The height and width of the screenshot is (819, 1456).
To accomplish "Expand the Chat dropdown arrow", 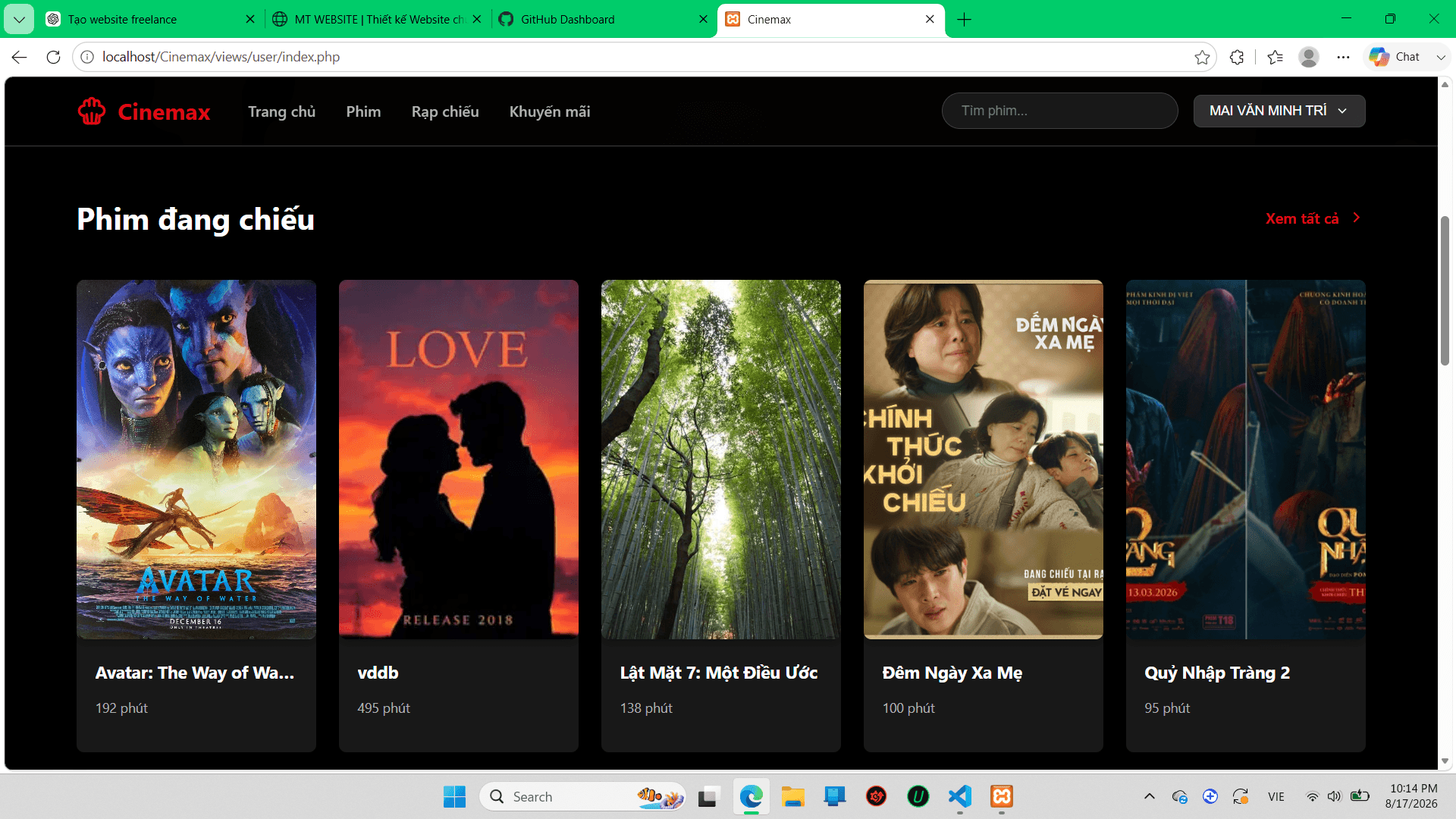I will pos(1441,57).
